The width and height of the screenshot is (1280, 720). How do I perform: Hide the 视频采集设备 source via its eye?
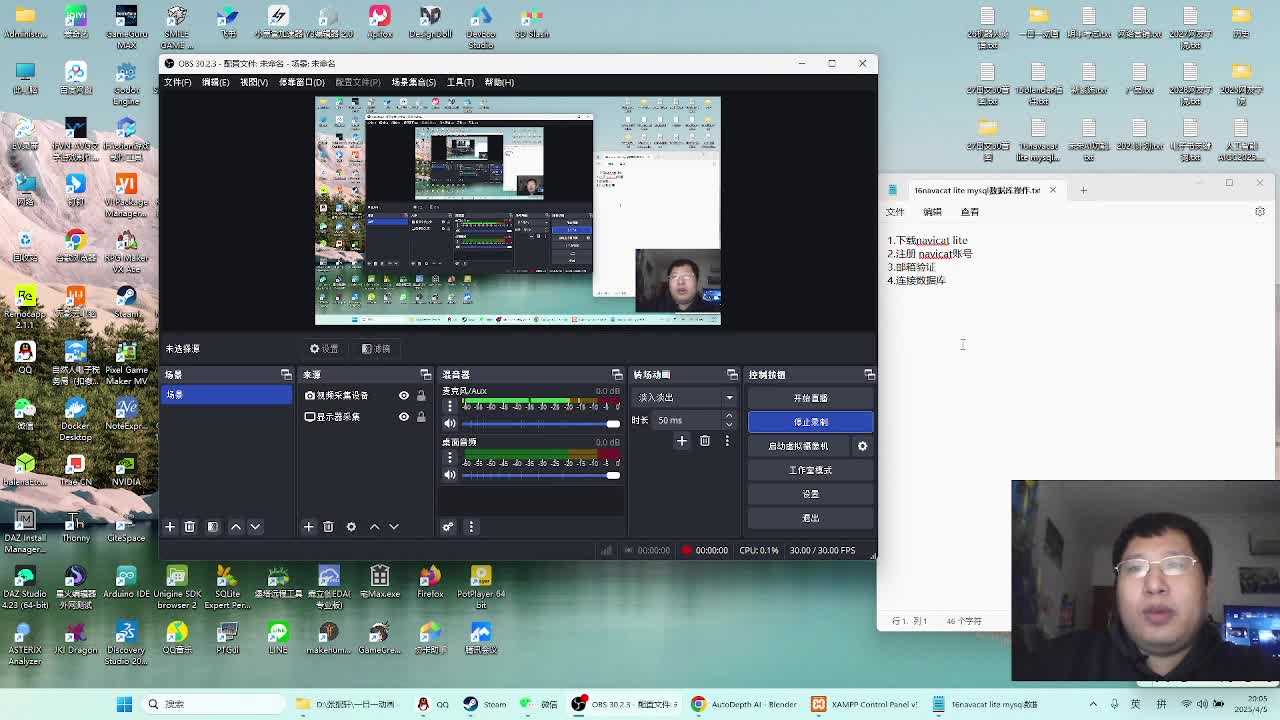[x=404, y=396]
